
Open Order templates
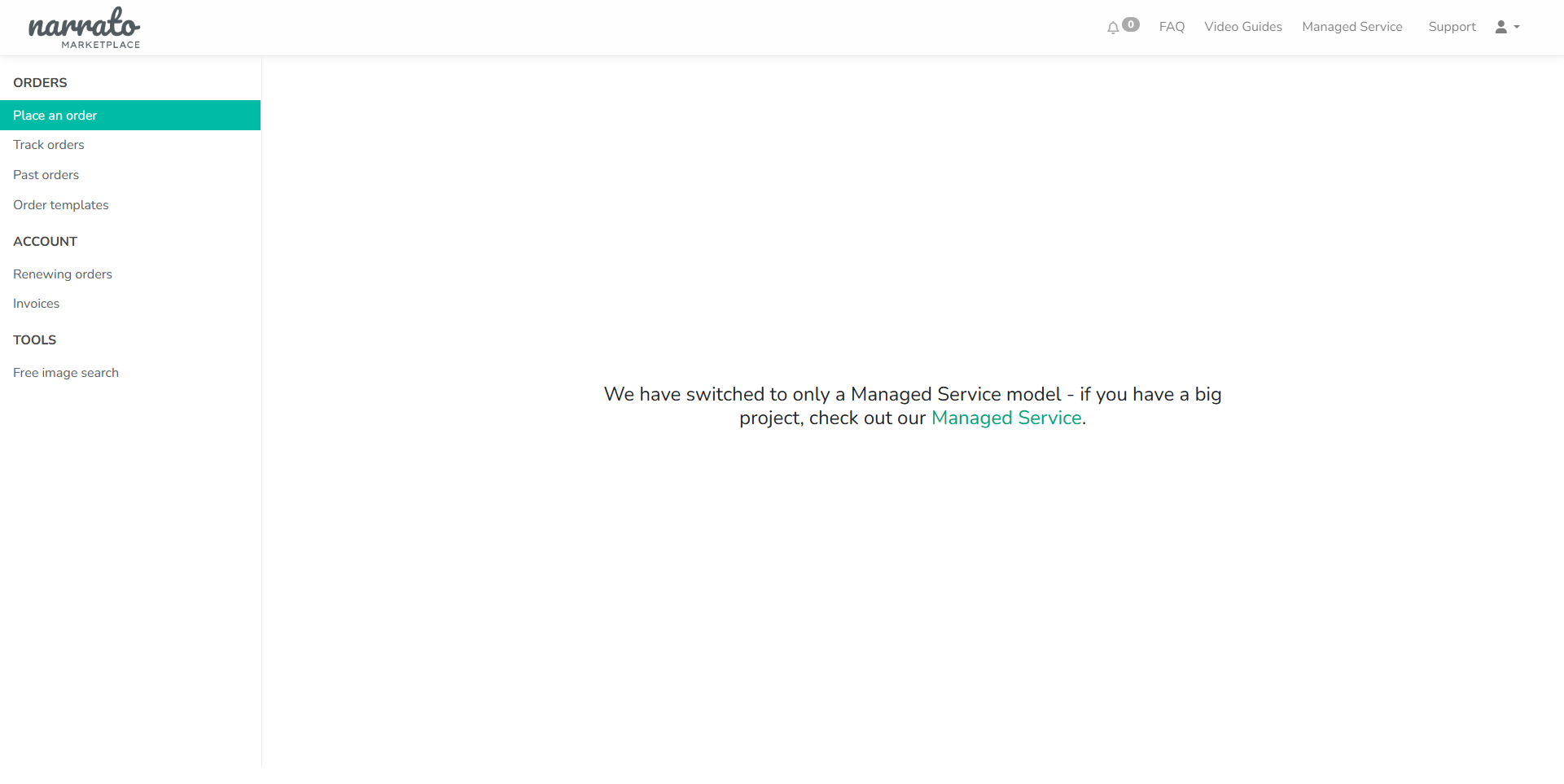pos(61,205)
